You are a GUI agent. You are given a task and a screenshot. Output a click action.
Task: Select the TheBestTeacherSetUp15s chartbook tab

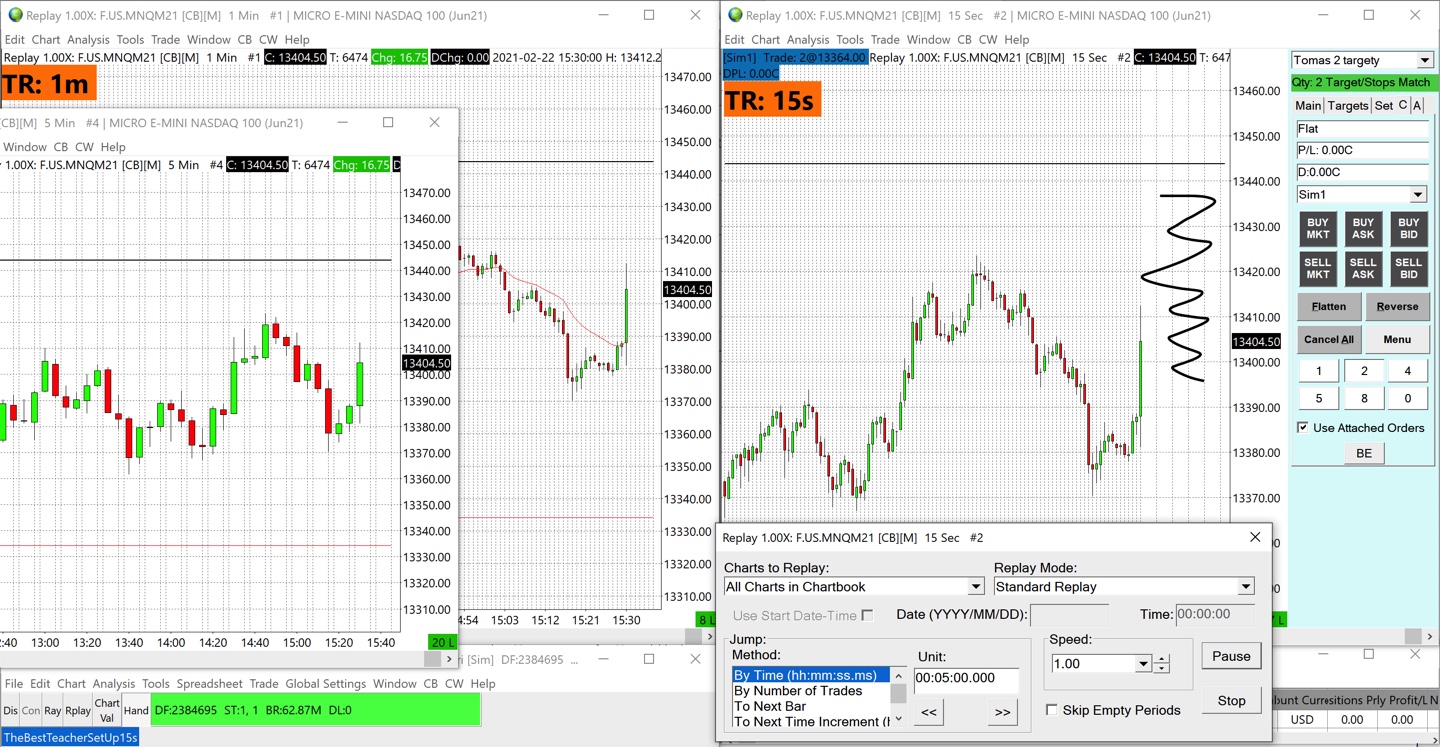(69, 737)
